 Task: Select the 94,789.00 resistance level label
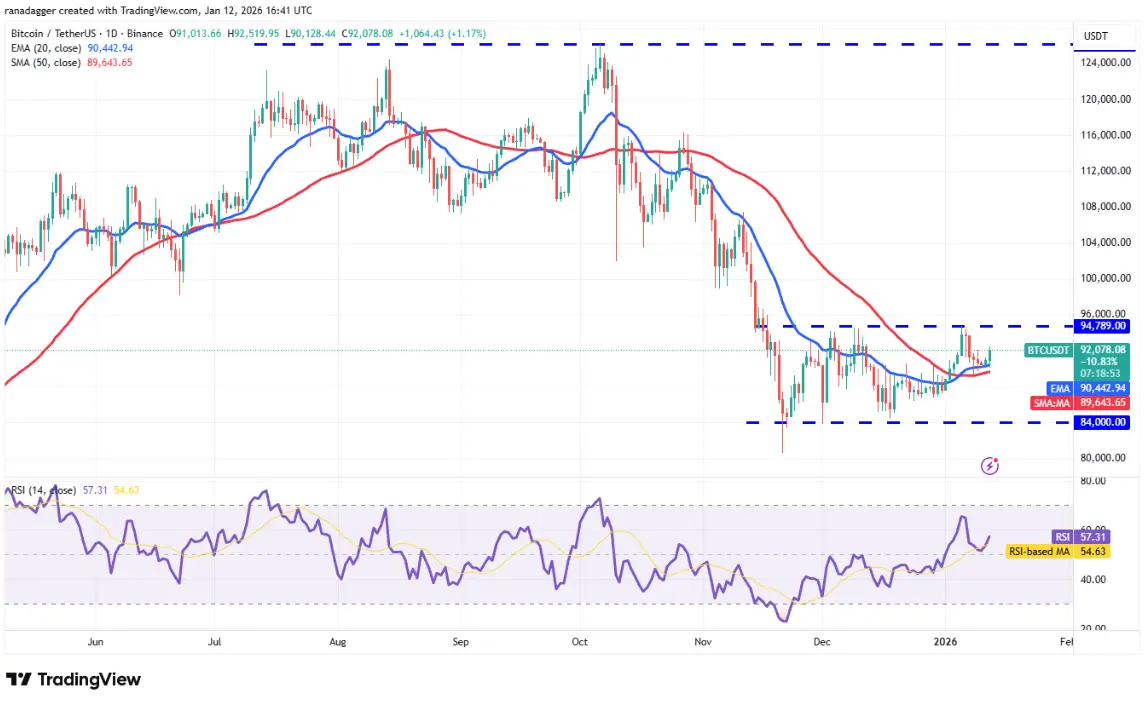1102,326
